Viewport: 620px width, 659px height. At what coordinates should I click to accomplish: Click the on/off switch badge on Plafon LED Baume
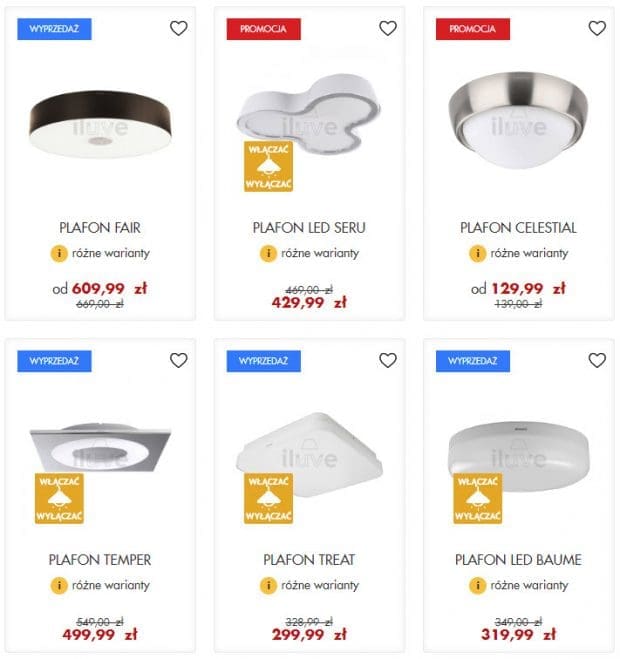pos(477,498)
